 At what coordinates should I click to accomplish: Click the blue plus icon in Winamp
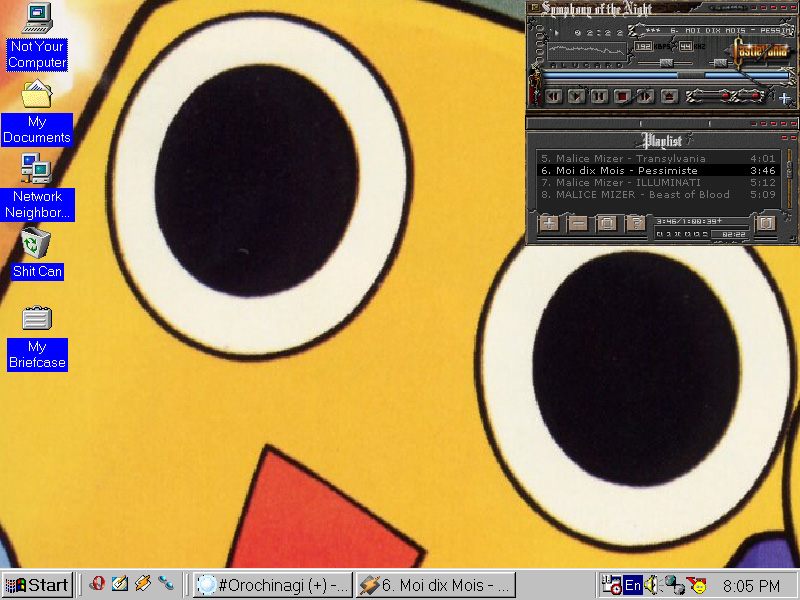coord(785,98)
